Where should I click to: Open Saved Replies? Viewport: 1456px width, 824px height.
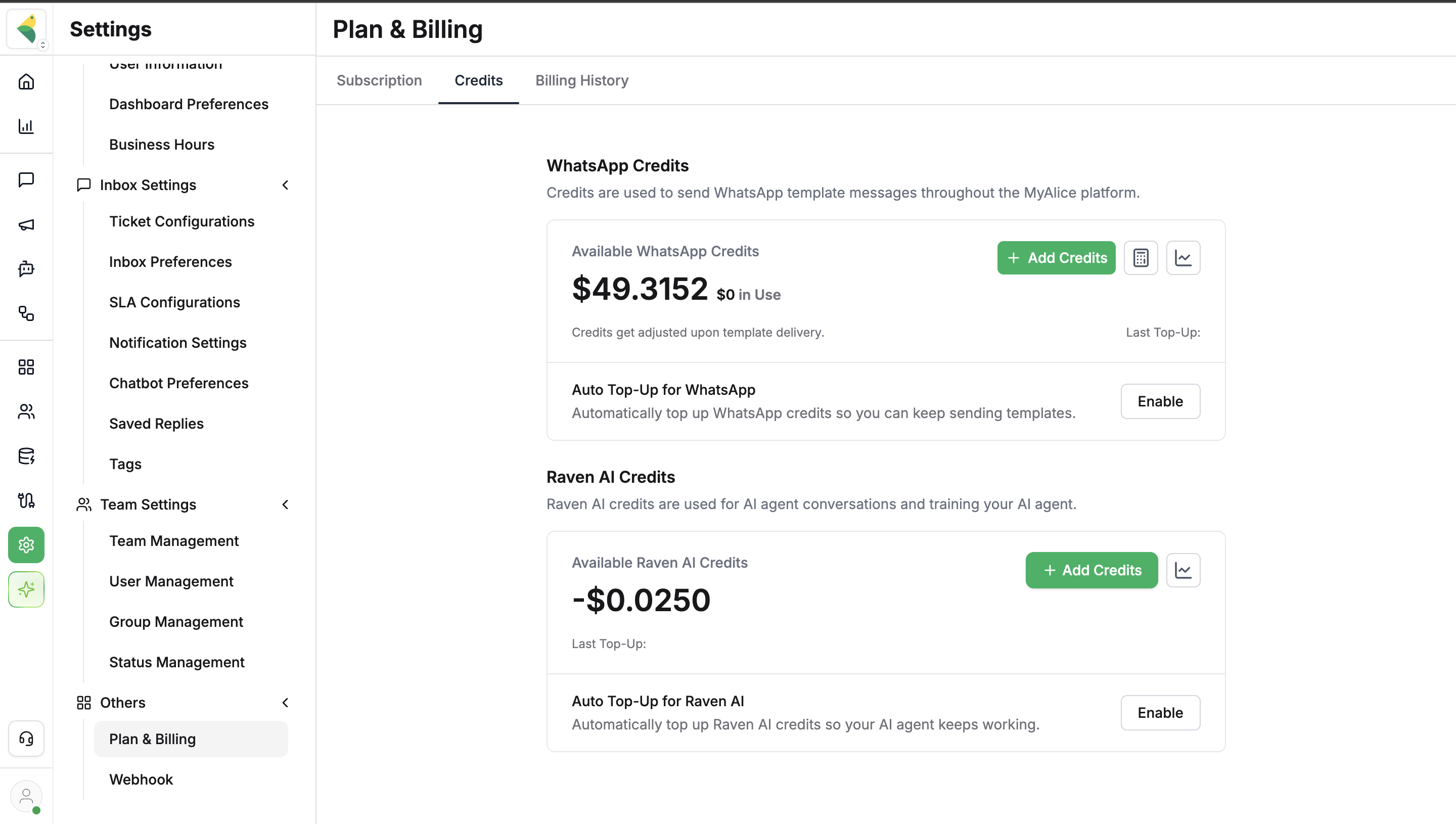coord(156,423)
